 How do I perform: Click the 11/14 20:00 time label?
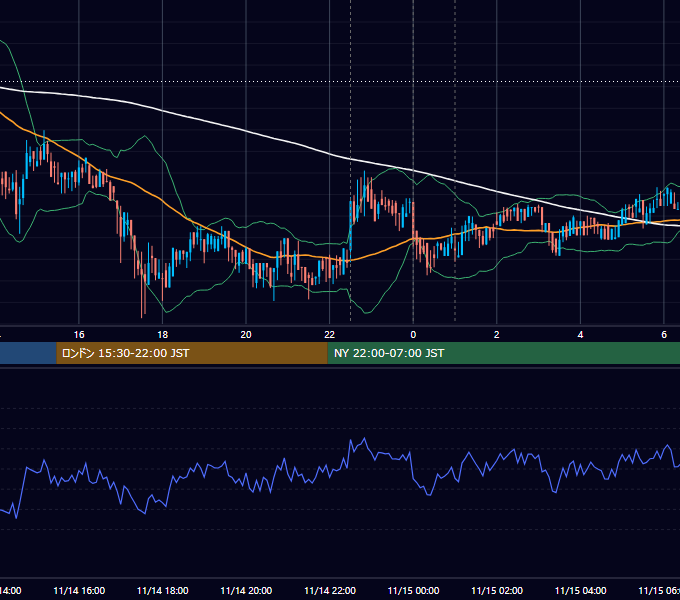(246, 590)
